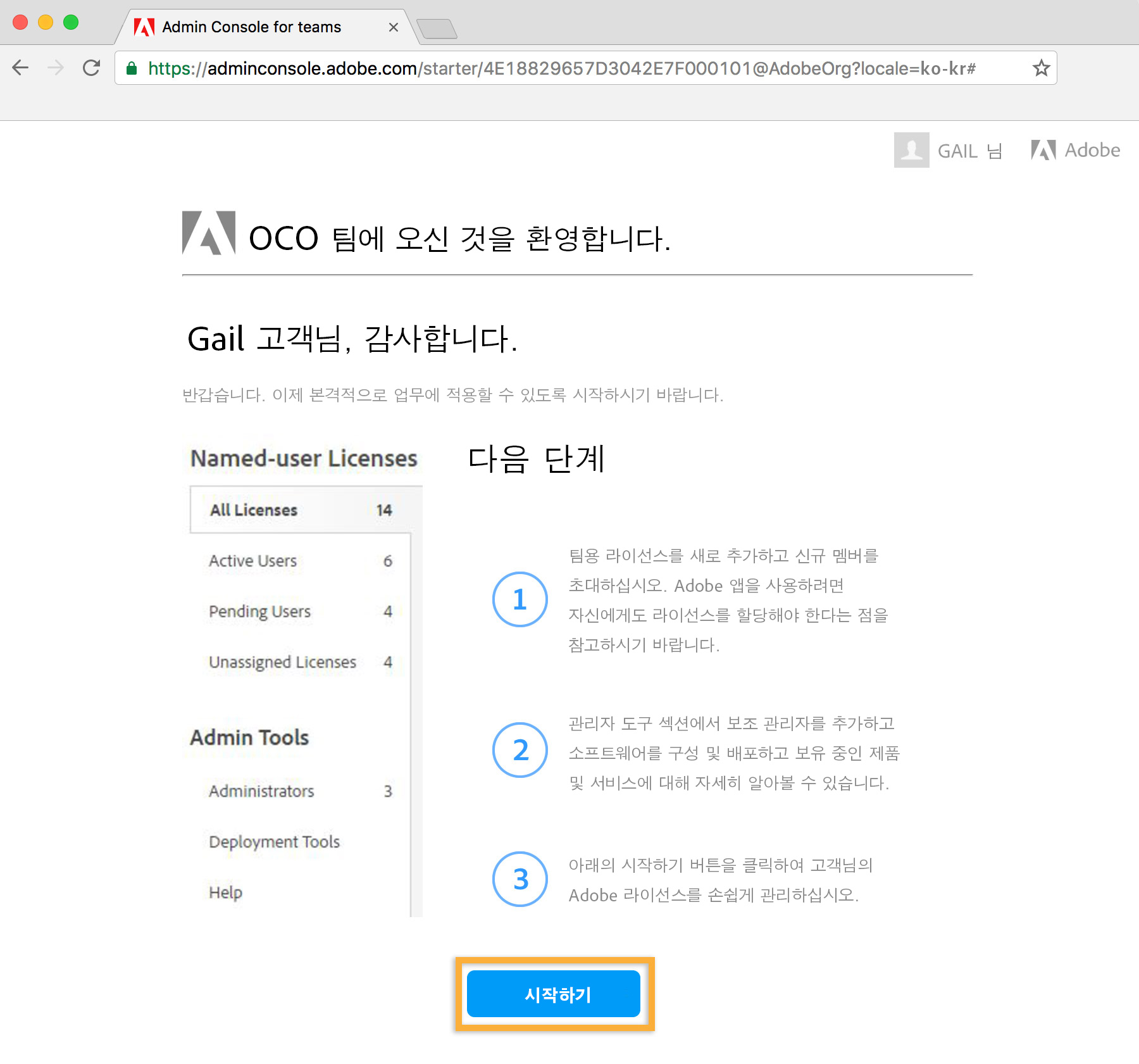
Task: Click the 시작하기 button
Action: 554,994
